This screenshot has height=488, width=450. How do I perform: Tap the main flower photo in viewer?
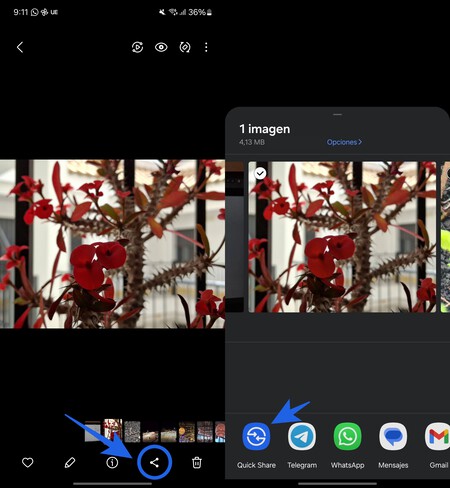112,244
